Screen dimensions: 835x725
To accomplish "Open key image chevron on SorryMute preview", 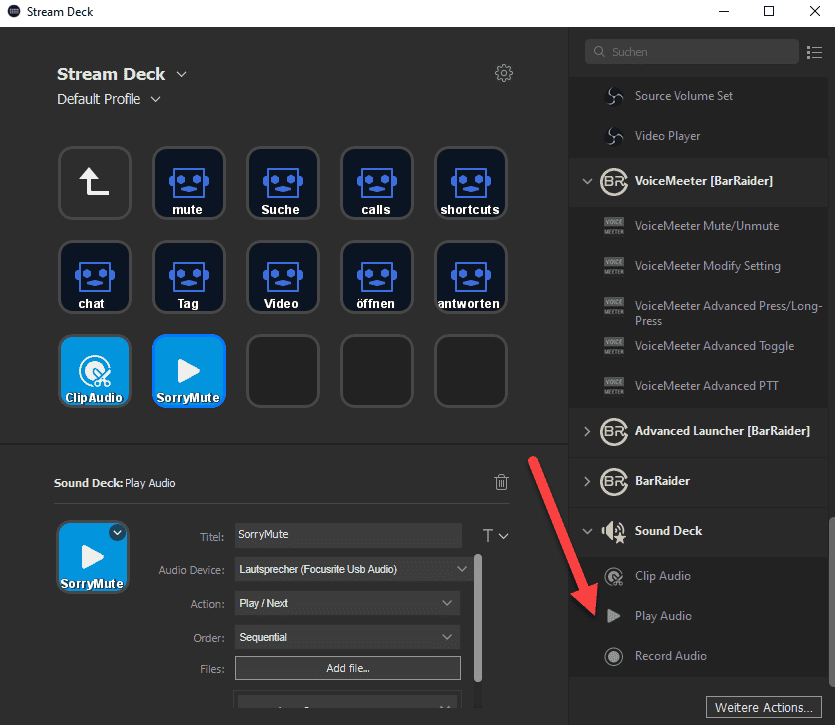I will coord(117,533).
